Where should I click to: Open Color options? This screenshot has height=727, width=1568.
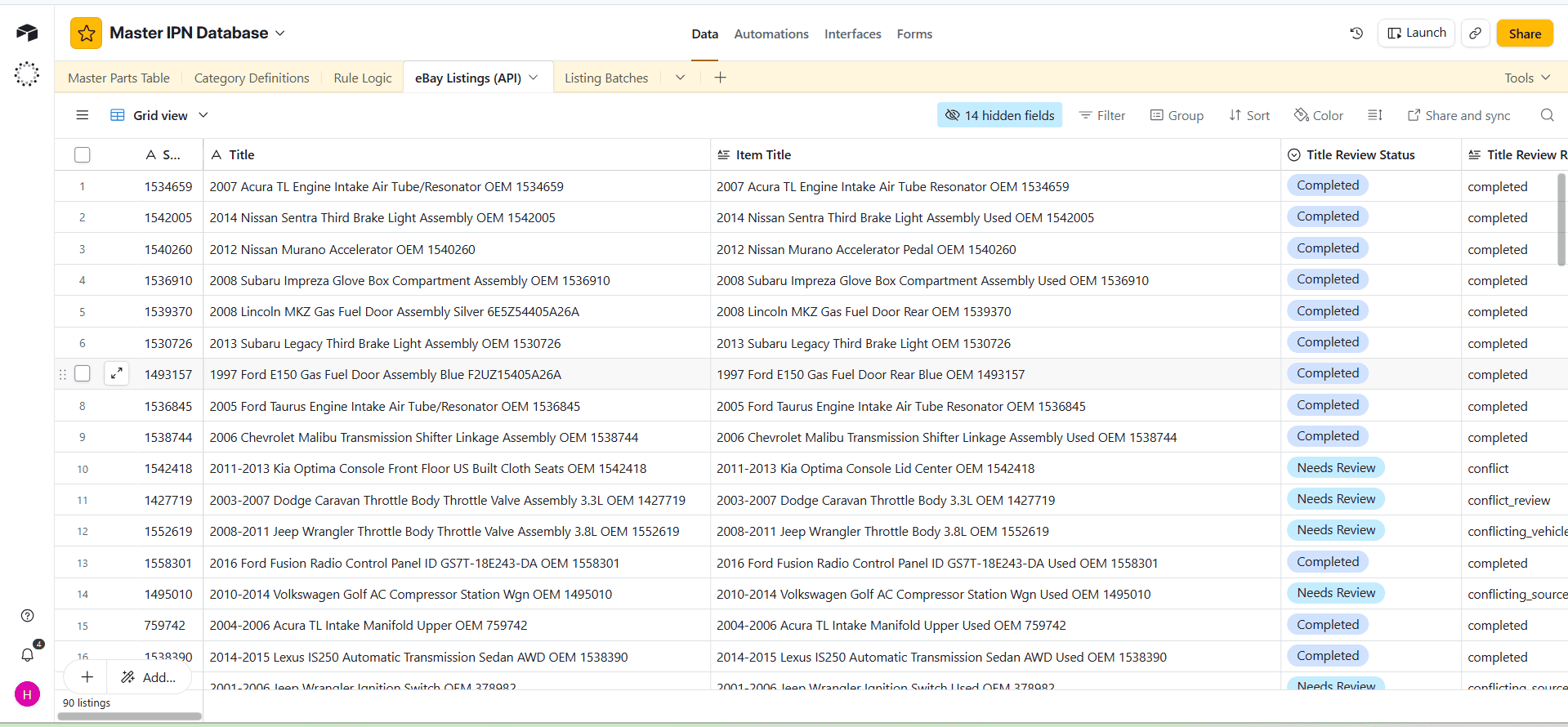(x=1318, y=115)
